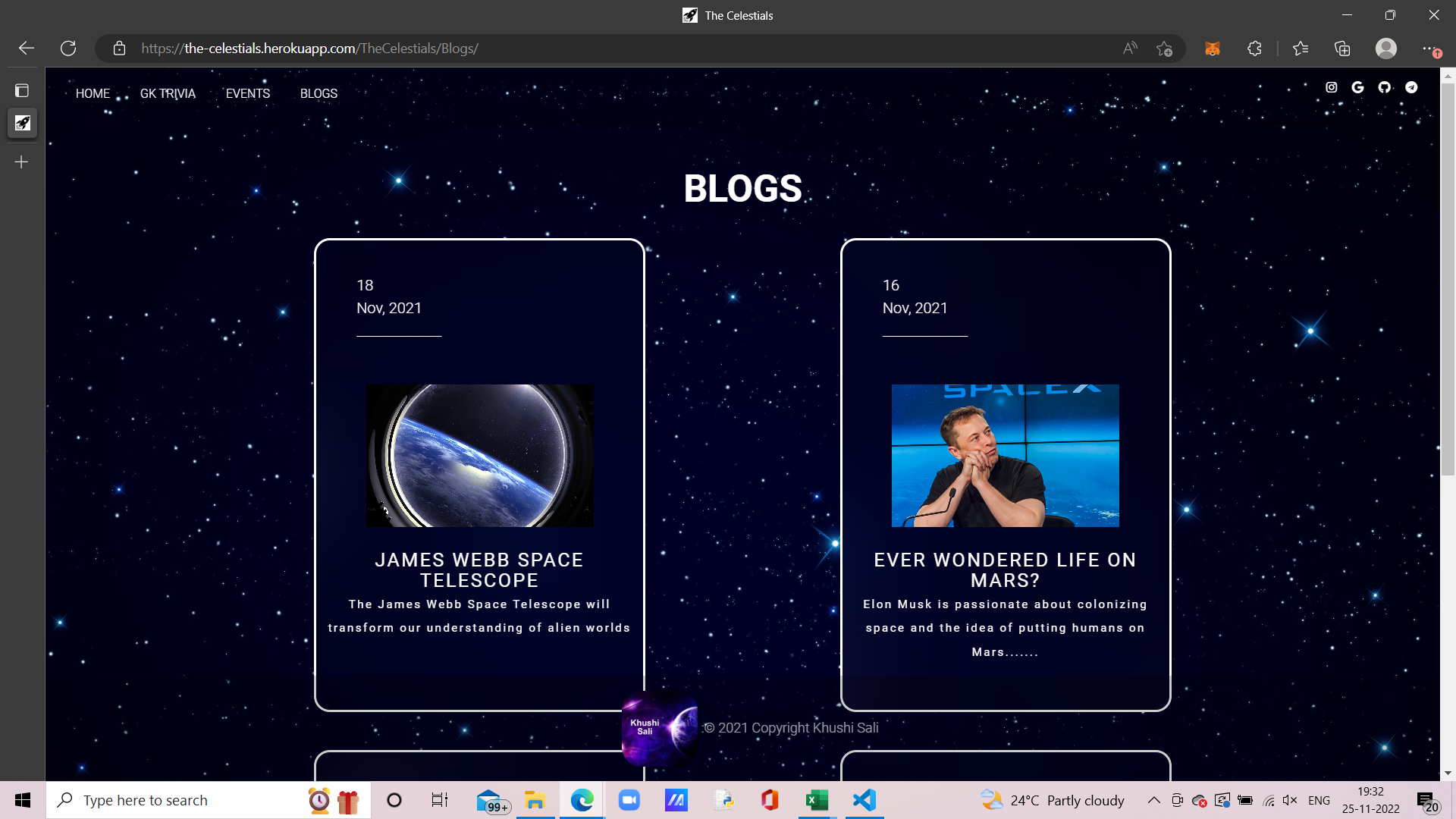Open Ever Wondered Life on Mars blog
1456x819 pixels.
coord(1005,570)
